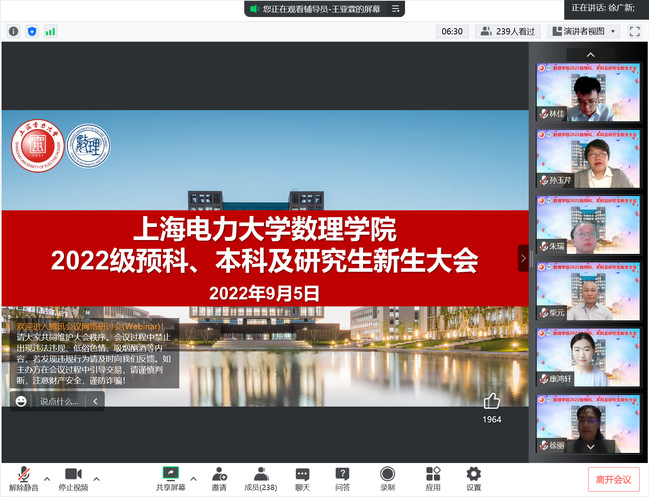Viewport: 649px width, 497px height.
Task: Expand video options arrow next to camera
Action: point(96,479)
